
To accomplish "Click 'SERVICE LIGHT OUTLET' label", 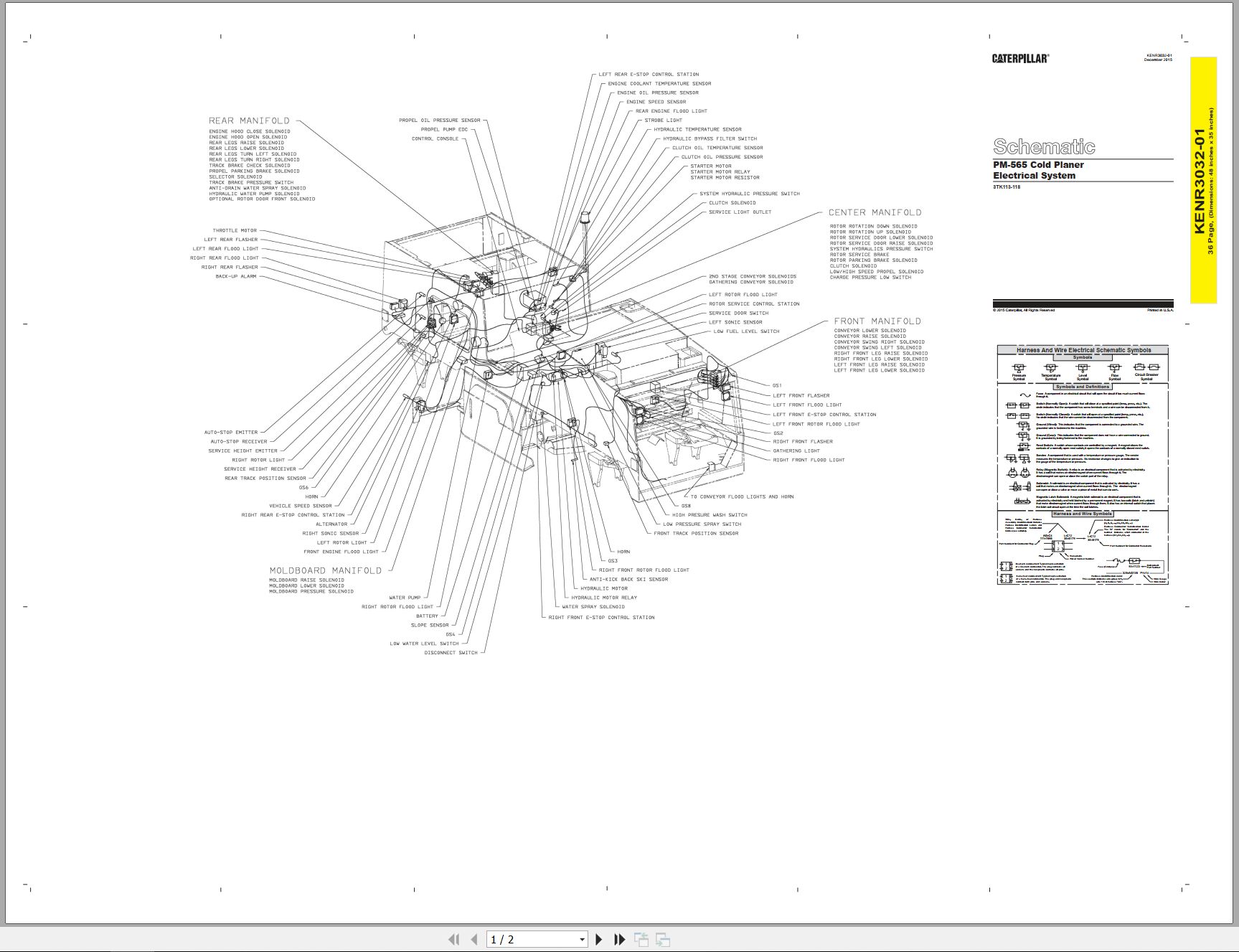I will pyautogui.click(x=740, y=212).
